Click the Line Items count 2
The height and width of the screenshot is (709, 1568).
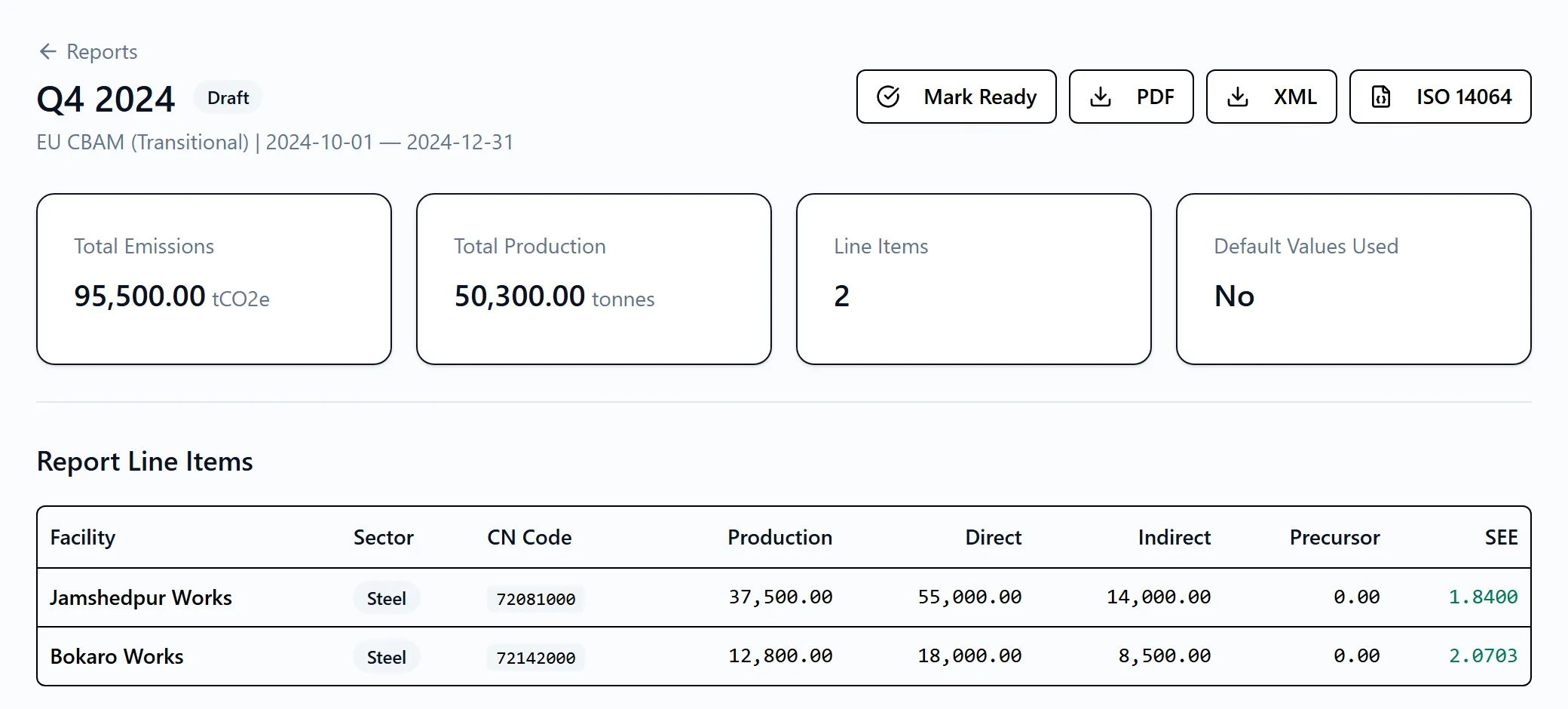pos(841,296)
